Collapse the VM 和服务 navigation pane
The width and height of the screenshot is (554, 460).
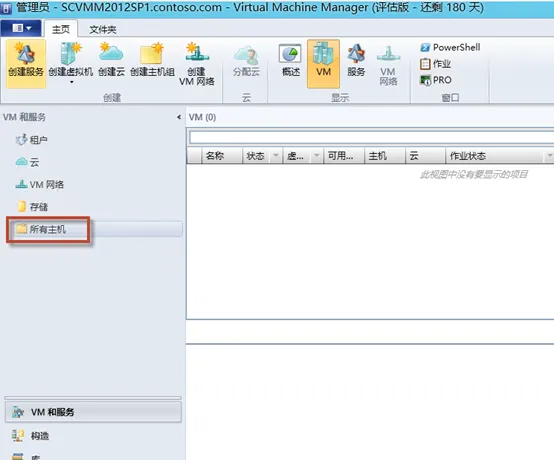point(179,117)
